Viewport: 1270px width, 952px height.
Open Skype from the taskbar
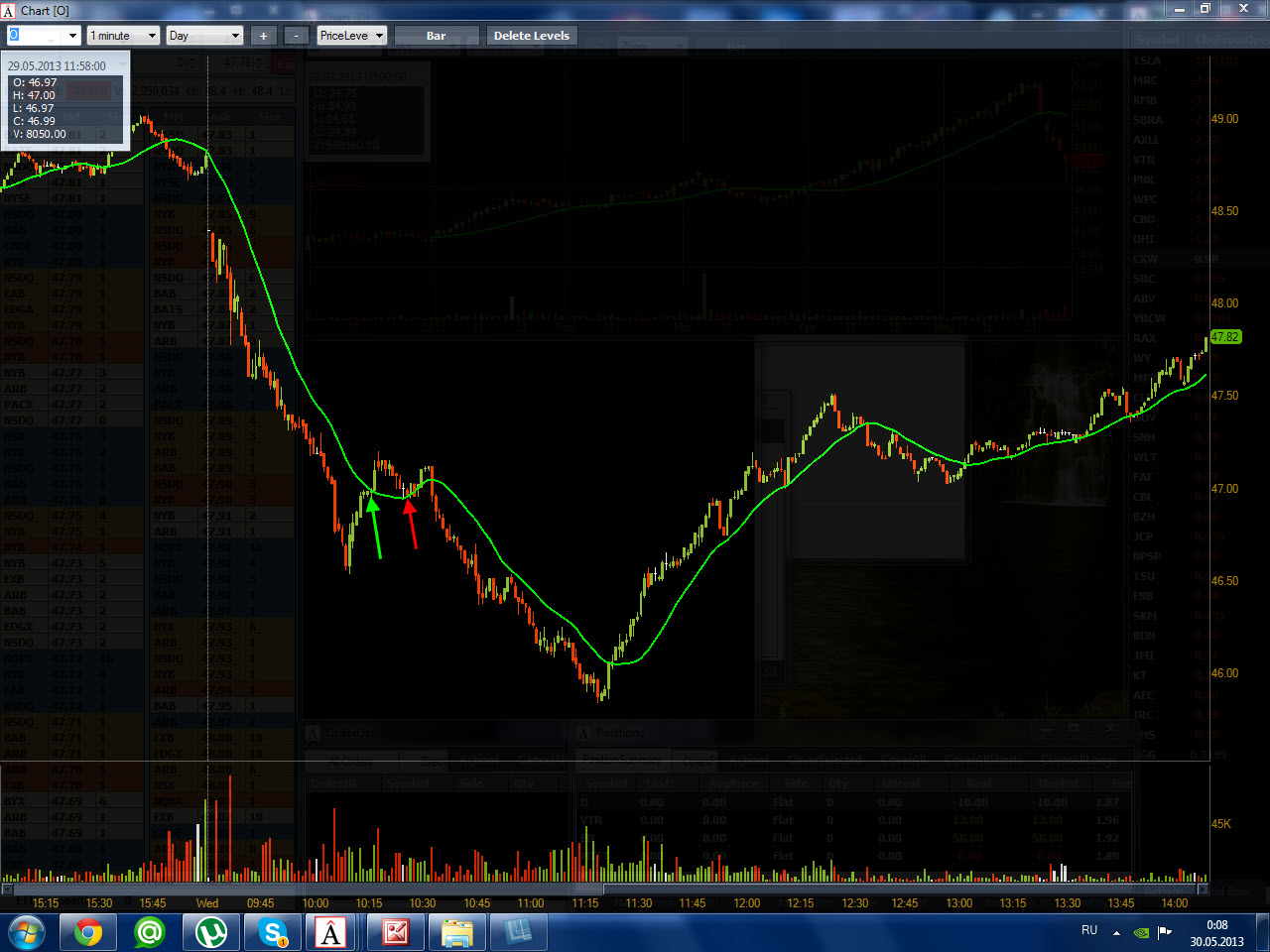pos(273,933)
